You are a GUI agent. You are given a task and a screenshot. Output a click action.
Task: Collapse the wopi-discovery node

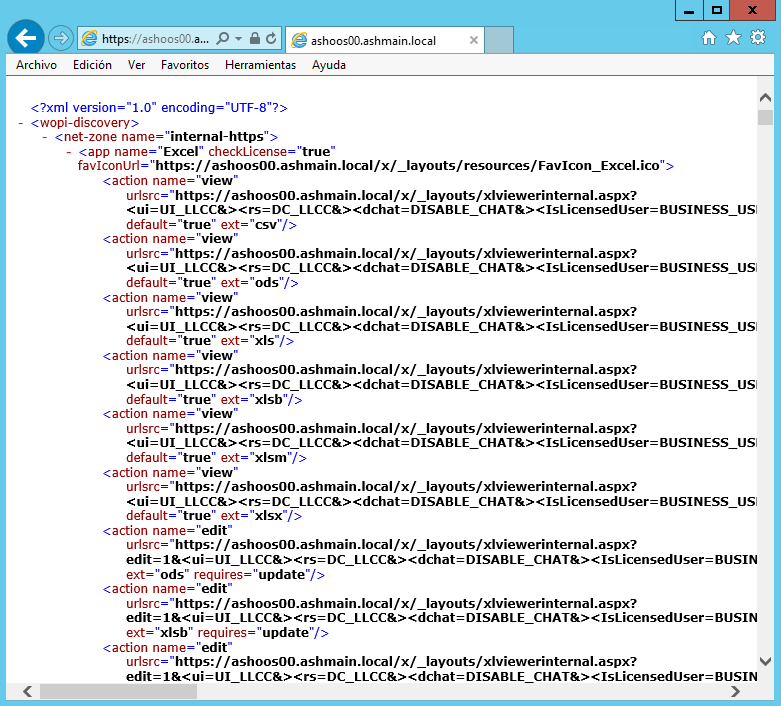coord(21,123)
